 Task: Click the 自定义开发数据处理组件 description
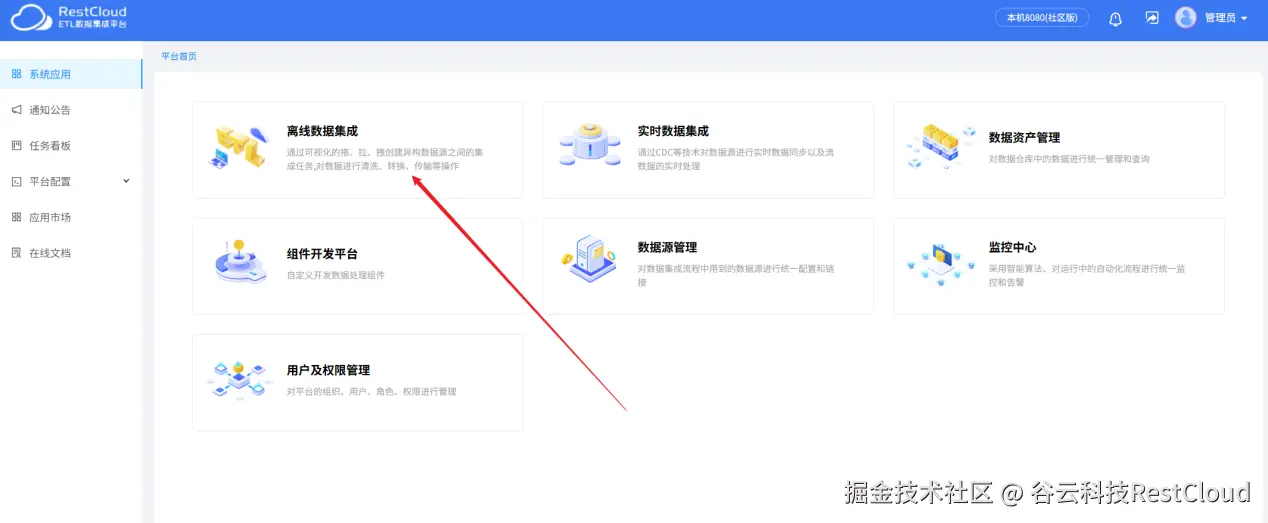click(335, 275)
